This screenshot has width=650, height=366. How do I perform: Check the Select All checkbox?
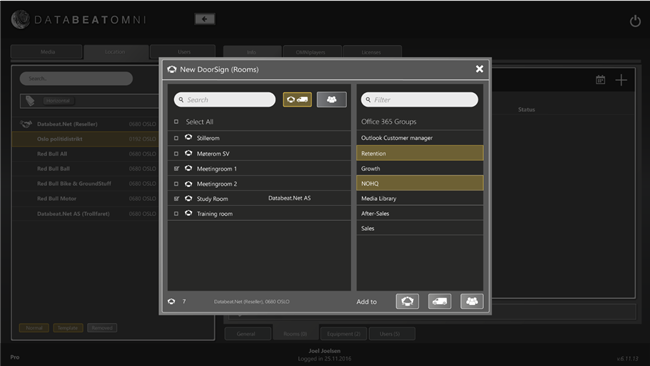click(176, 121)
